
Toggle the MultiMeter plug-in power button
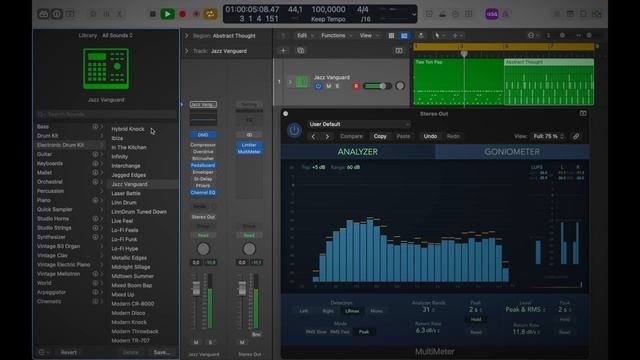(294, 130)
